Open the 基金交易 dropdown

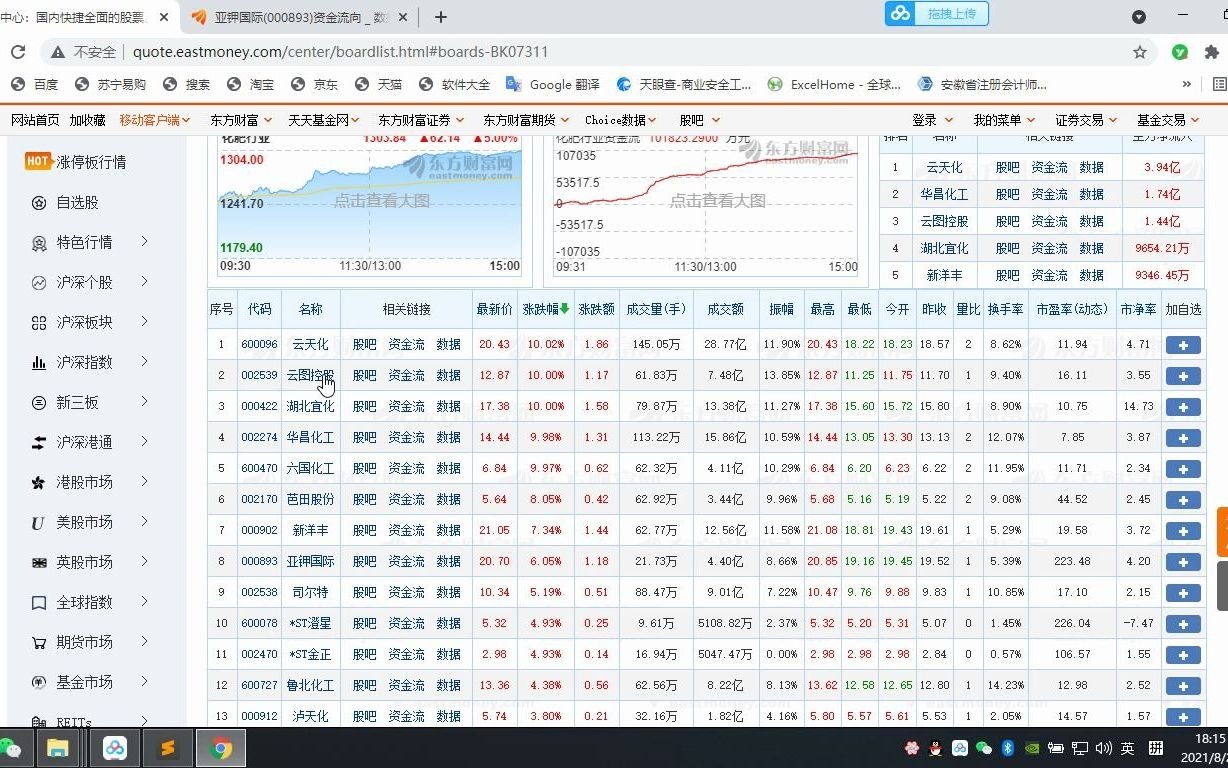1167,120
